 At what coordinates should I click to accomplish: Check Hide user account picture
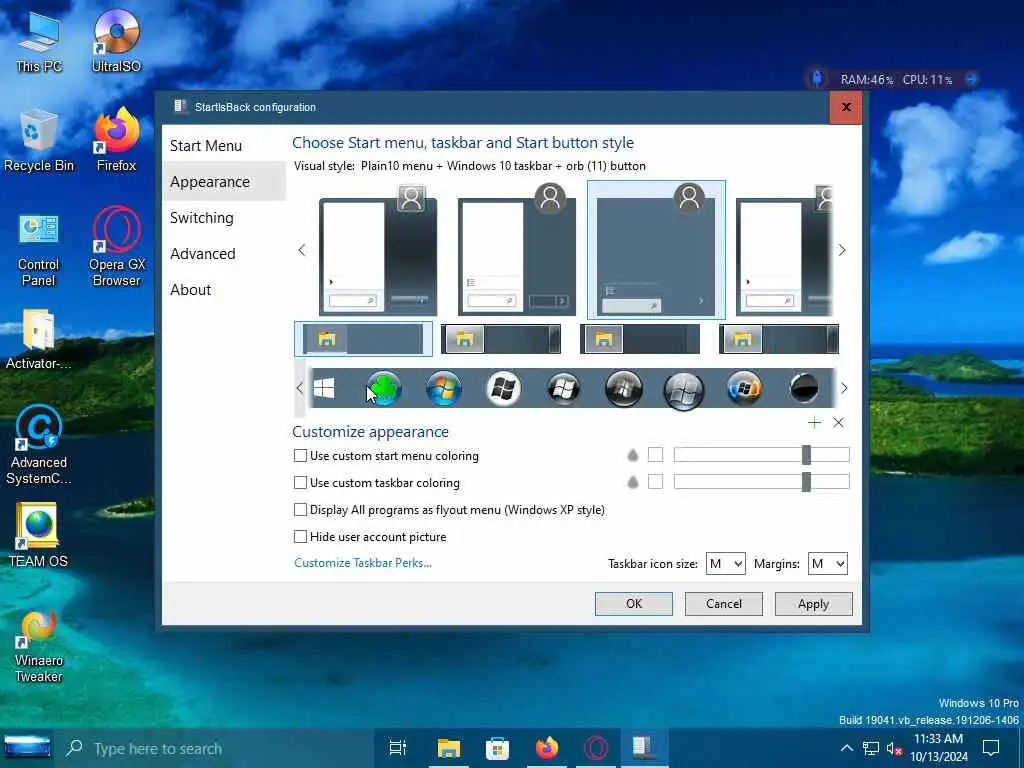tap(300, 537)
